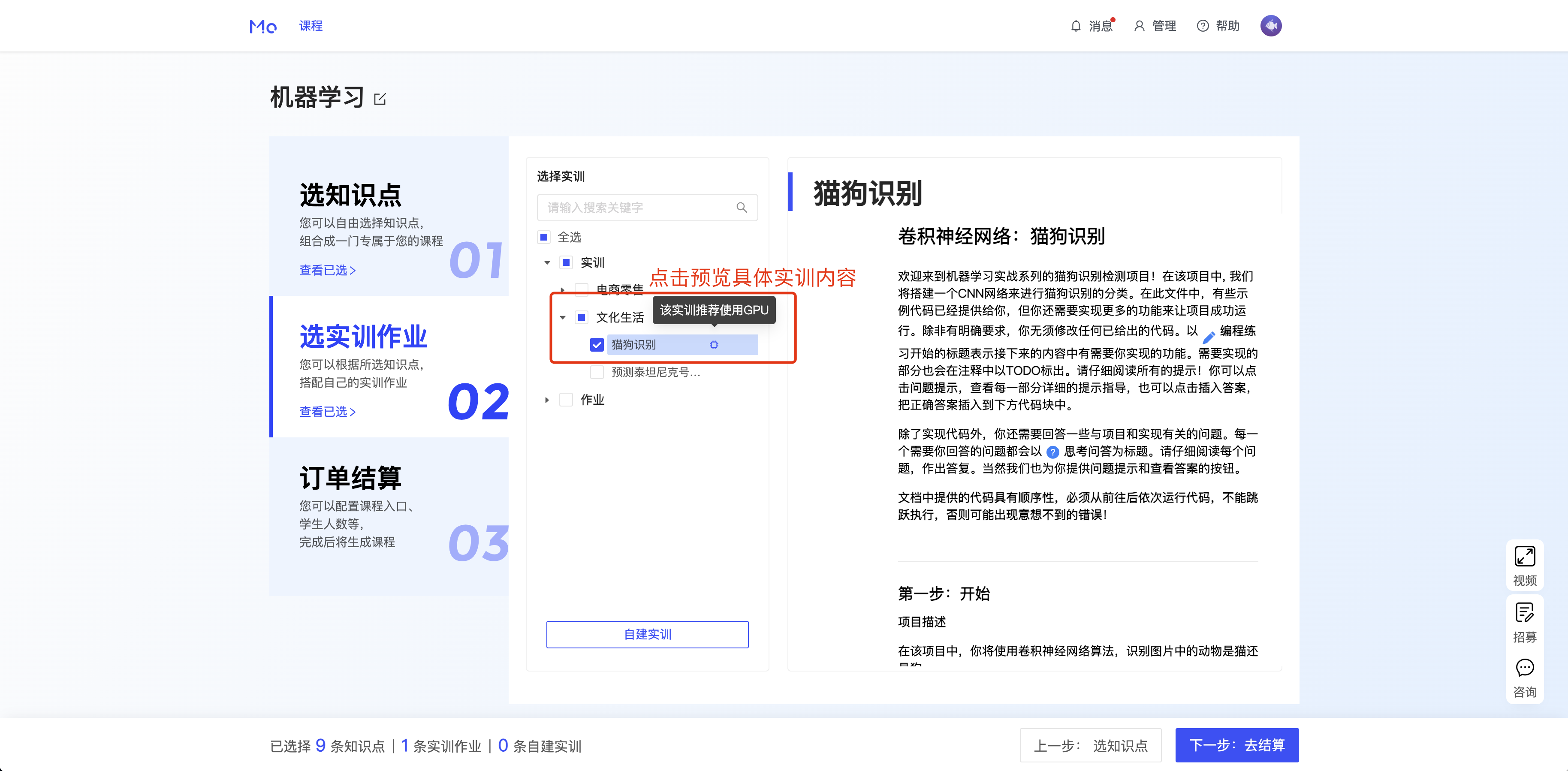Click the 文化生活 category label
The width and height of the screenshot is (1568, 771).
point(620,317)
